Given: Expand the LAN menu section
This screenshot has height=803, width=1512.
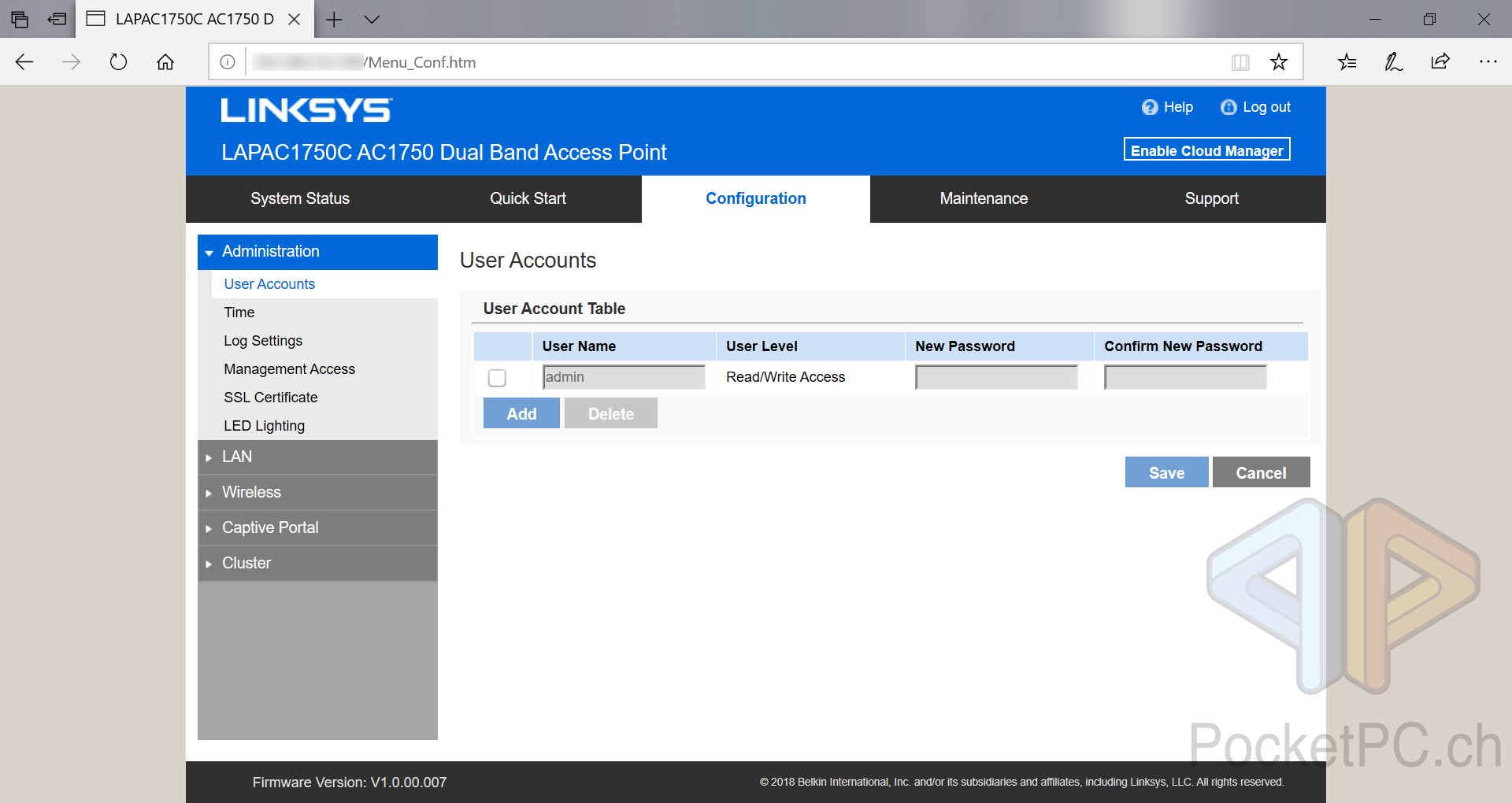Looking at the screenshot, I should point(317,457).
